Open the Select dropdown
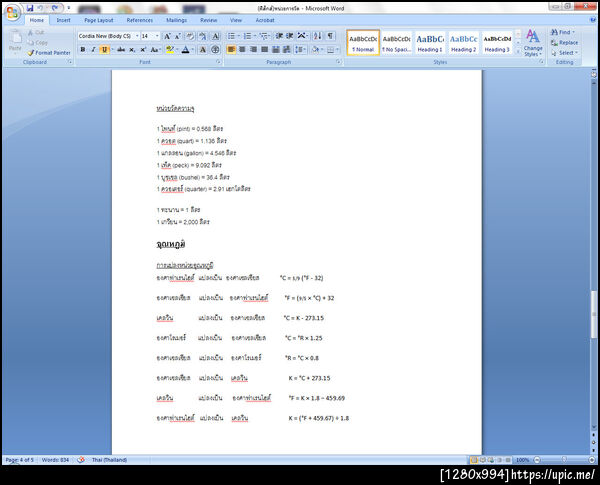This screenshot has height=485, width=600. [565, 53]
